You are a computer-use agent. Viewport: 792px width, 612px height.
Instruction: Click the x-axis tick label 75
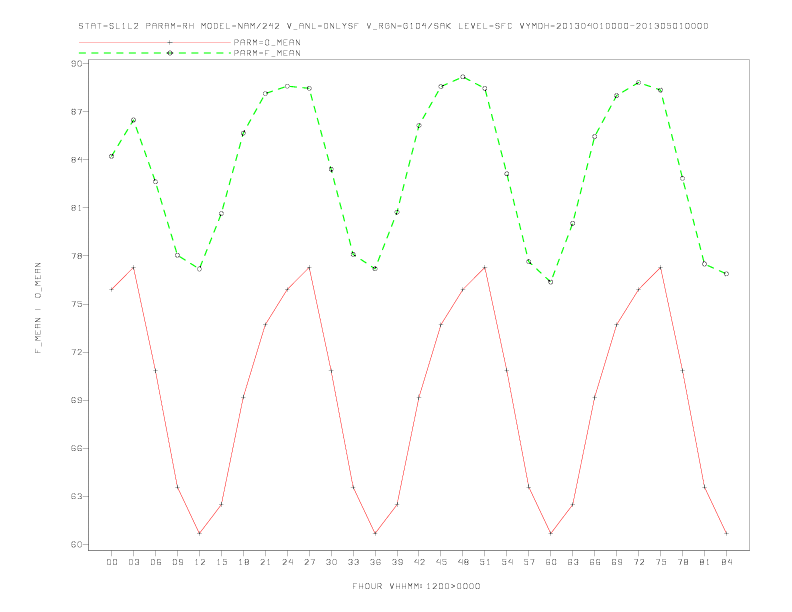661,562
